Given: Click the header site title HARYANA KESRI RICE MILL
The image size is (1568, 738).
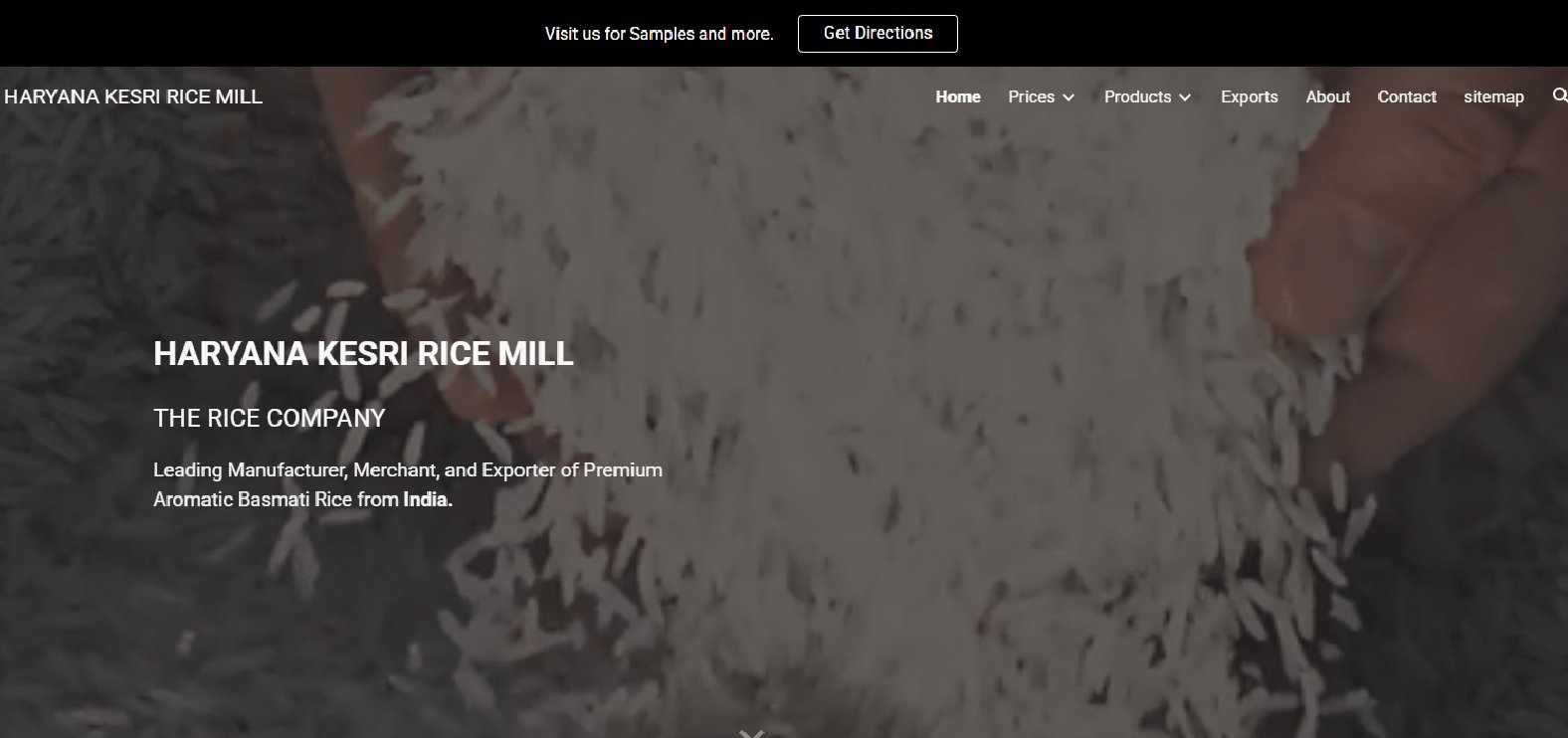Looking at the screenshot, I should coord(133,96).
